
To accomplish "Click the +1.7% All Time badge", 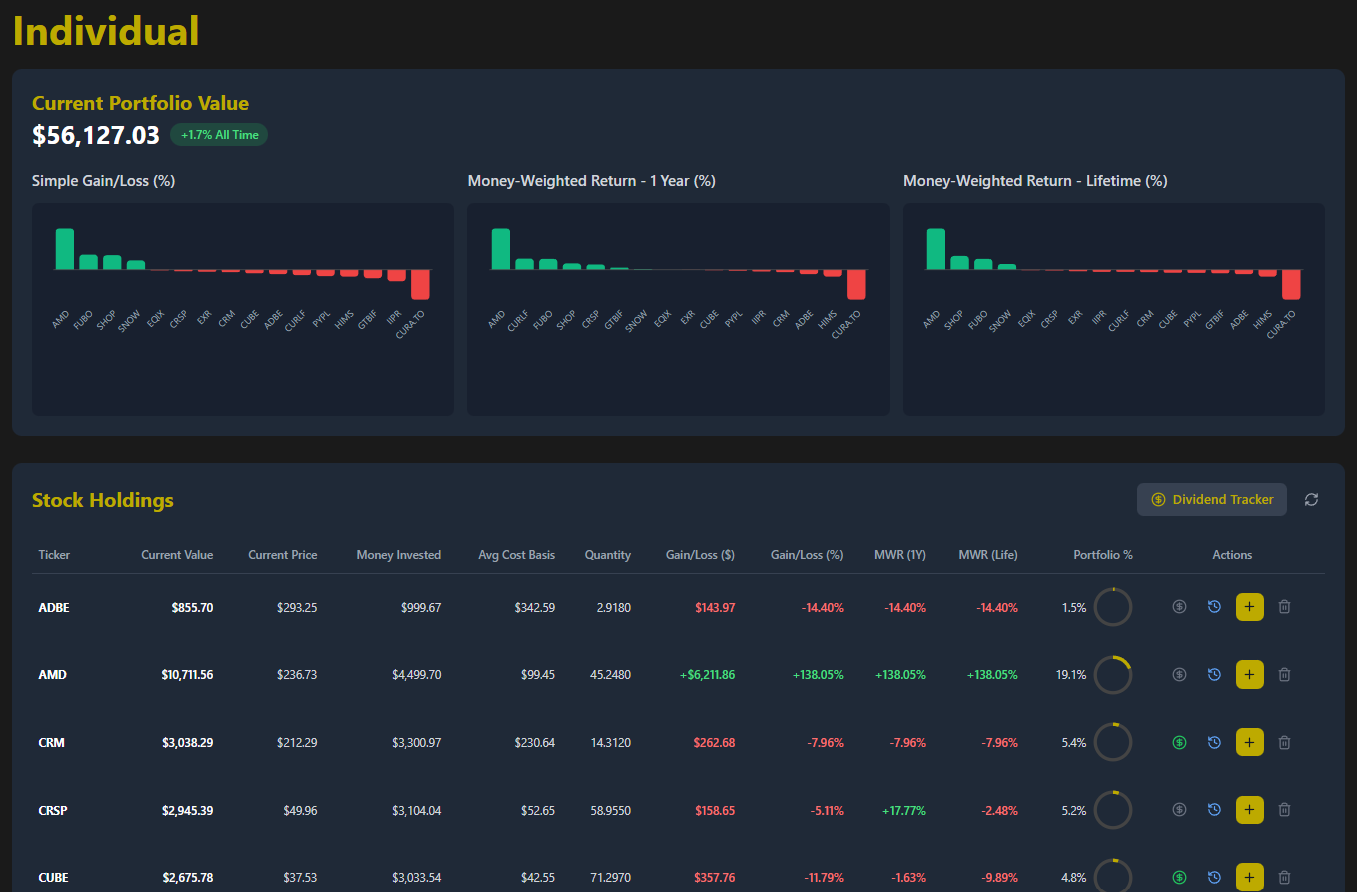I will tap(218, 134).
